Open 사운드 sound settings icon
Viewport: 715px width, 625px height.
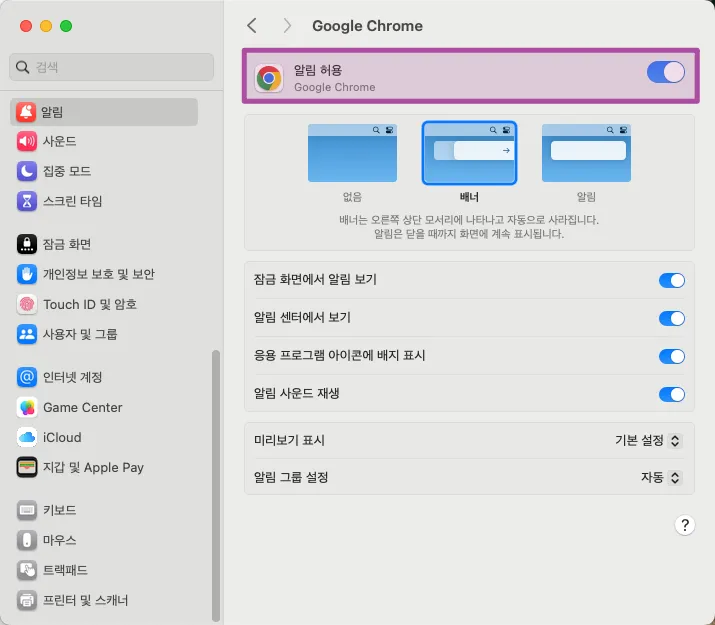[26, 141]
